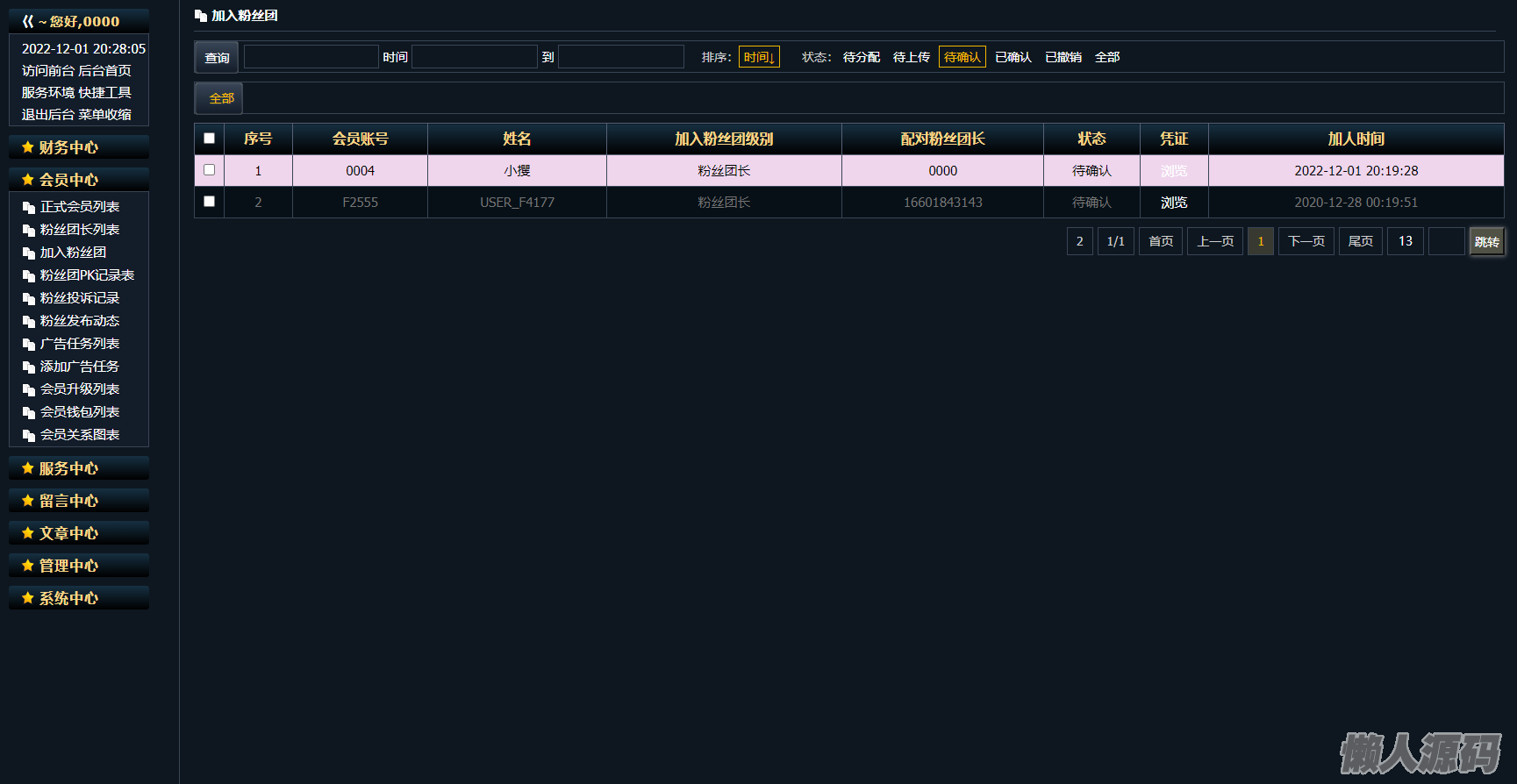This screenshot has width=1517, height=784.
Task: Click the star icon beside 服务中心
Action: [28, 468]
